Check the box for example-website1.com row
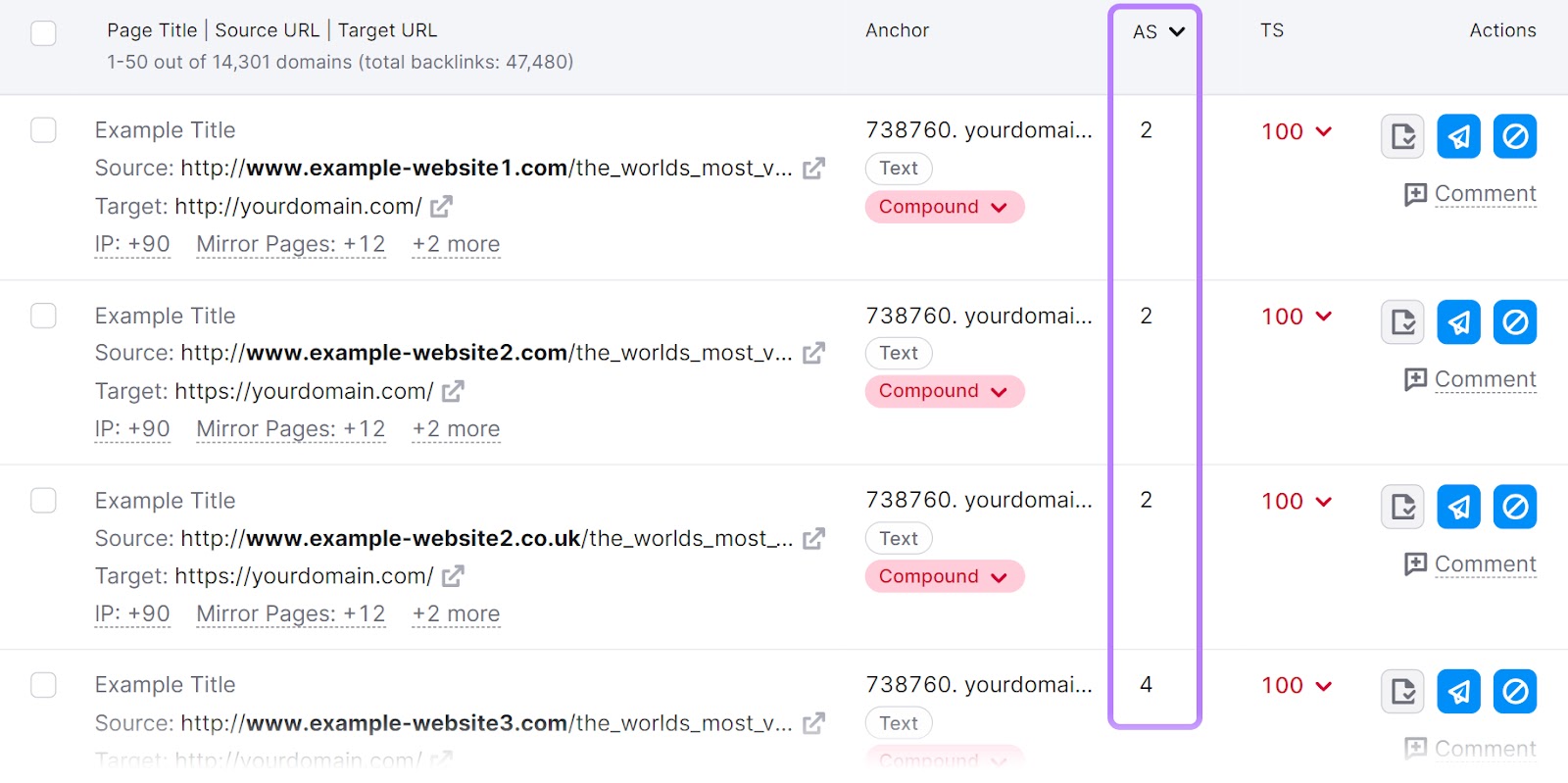Screen dimensions: 1568x783 (x=43, y=130)
